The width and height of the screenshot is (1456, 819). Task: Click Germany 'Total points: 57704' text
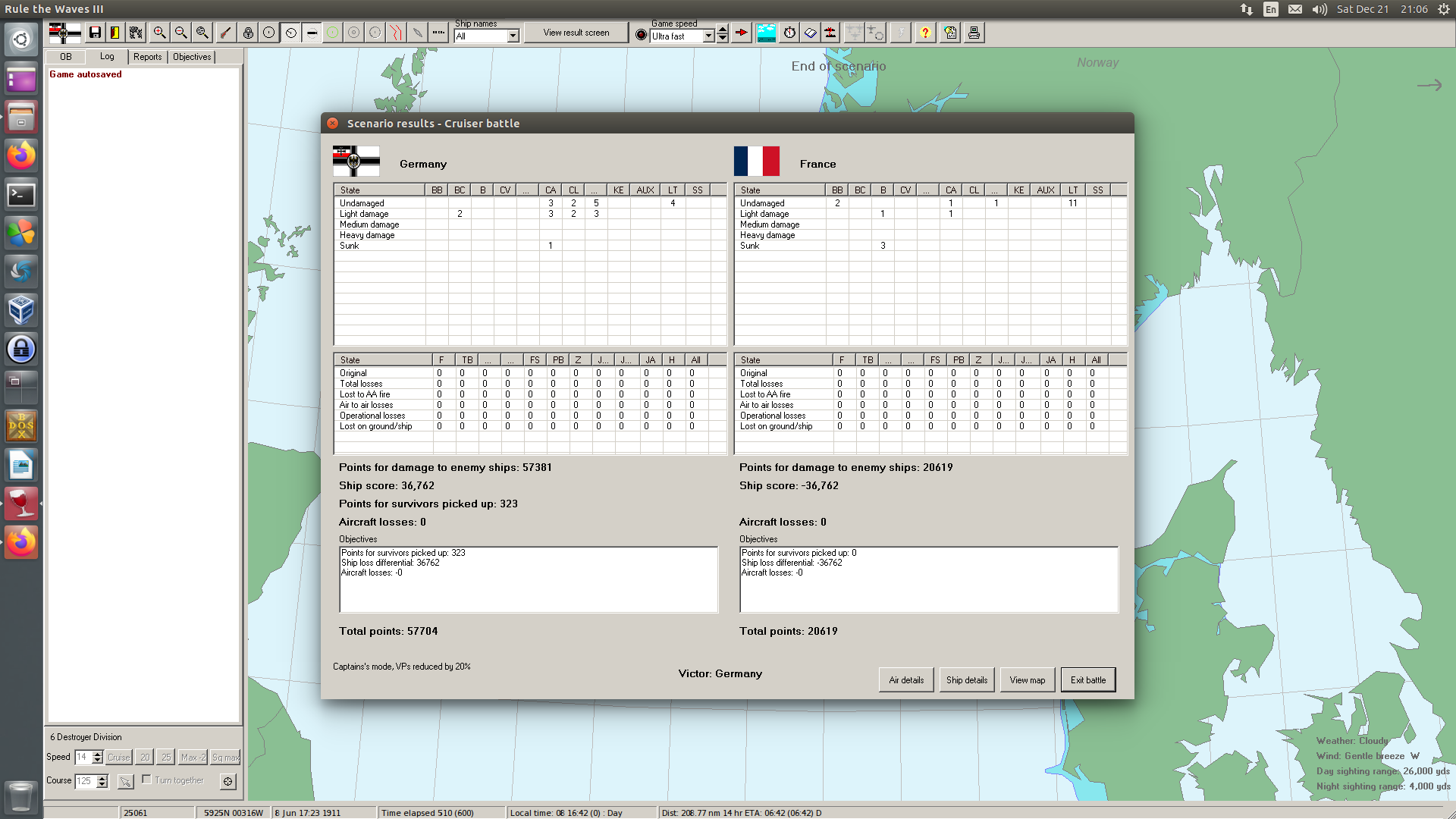(x=388, y=631)
